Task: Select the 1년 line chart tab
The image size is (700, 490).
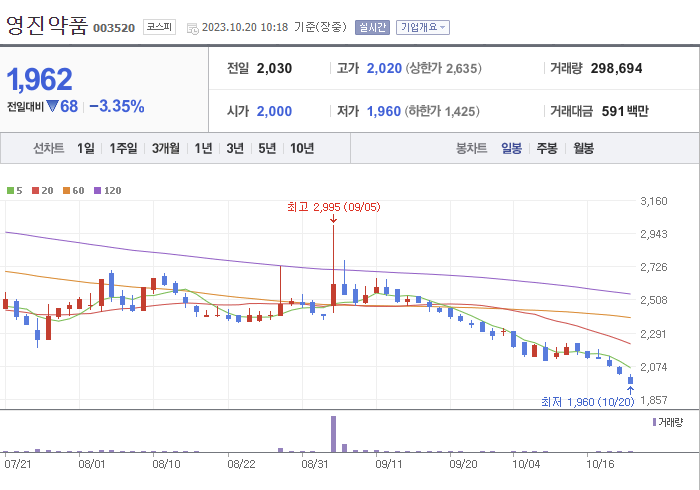Action: 203,148
